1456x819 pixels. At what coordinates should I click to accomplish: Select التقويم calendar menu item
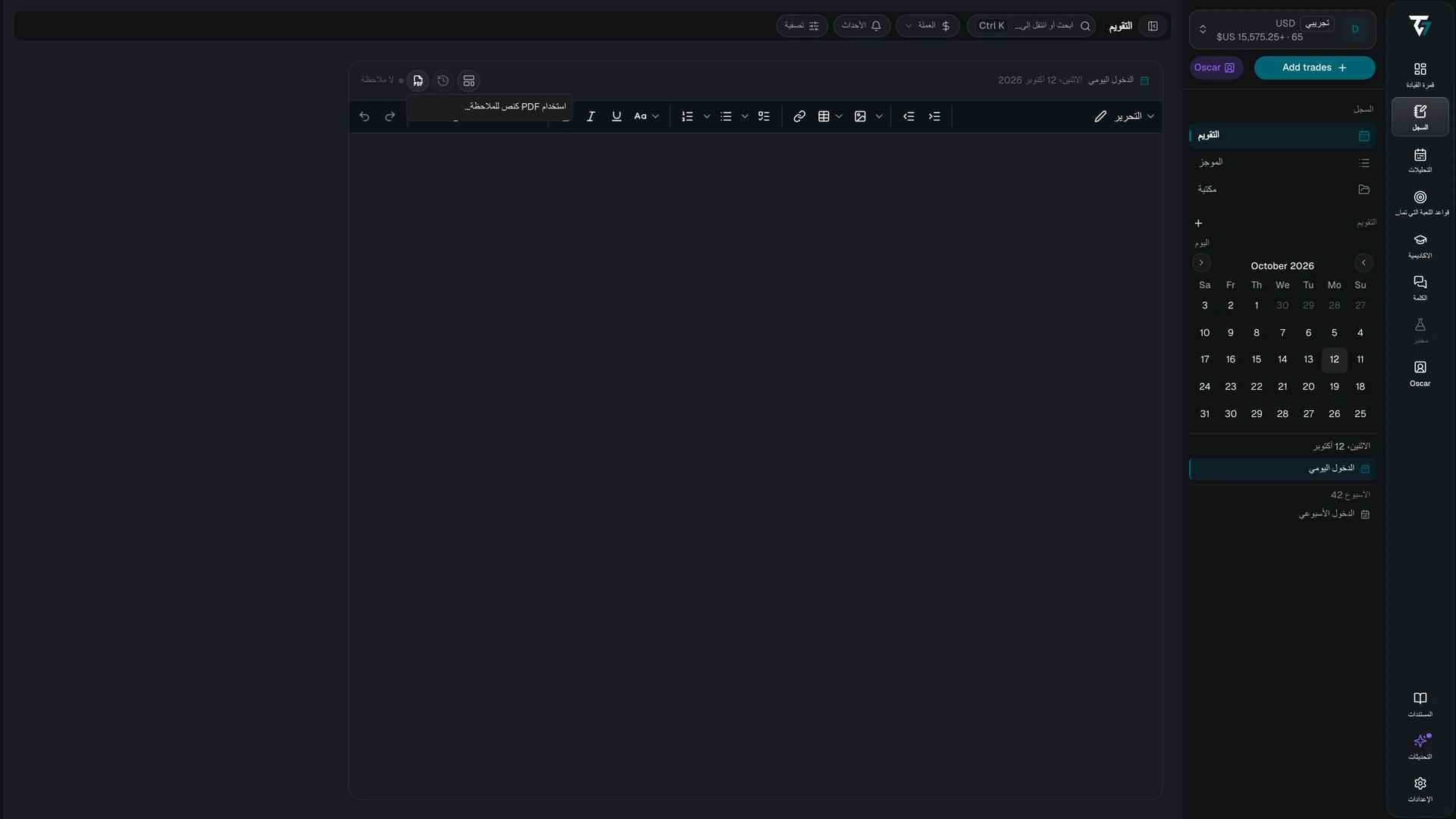pos(1282,135)
